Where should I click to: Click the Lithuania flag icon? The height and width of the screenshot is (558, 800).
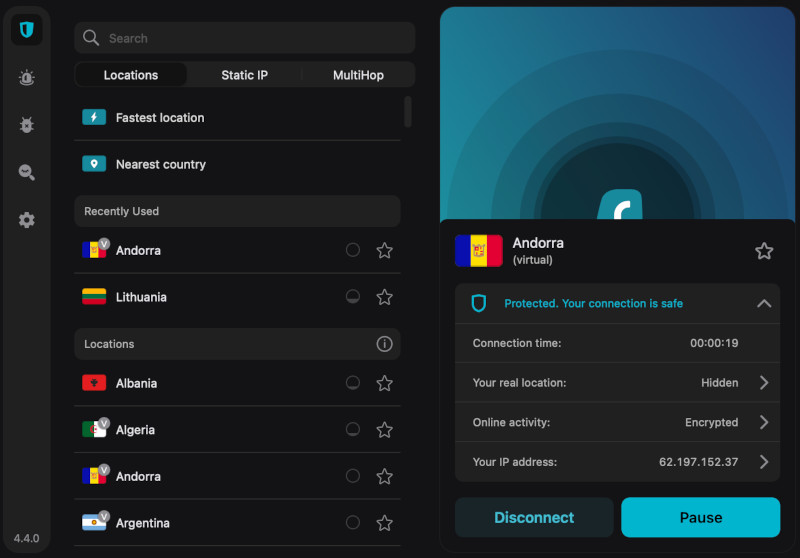pos(94,296)
